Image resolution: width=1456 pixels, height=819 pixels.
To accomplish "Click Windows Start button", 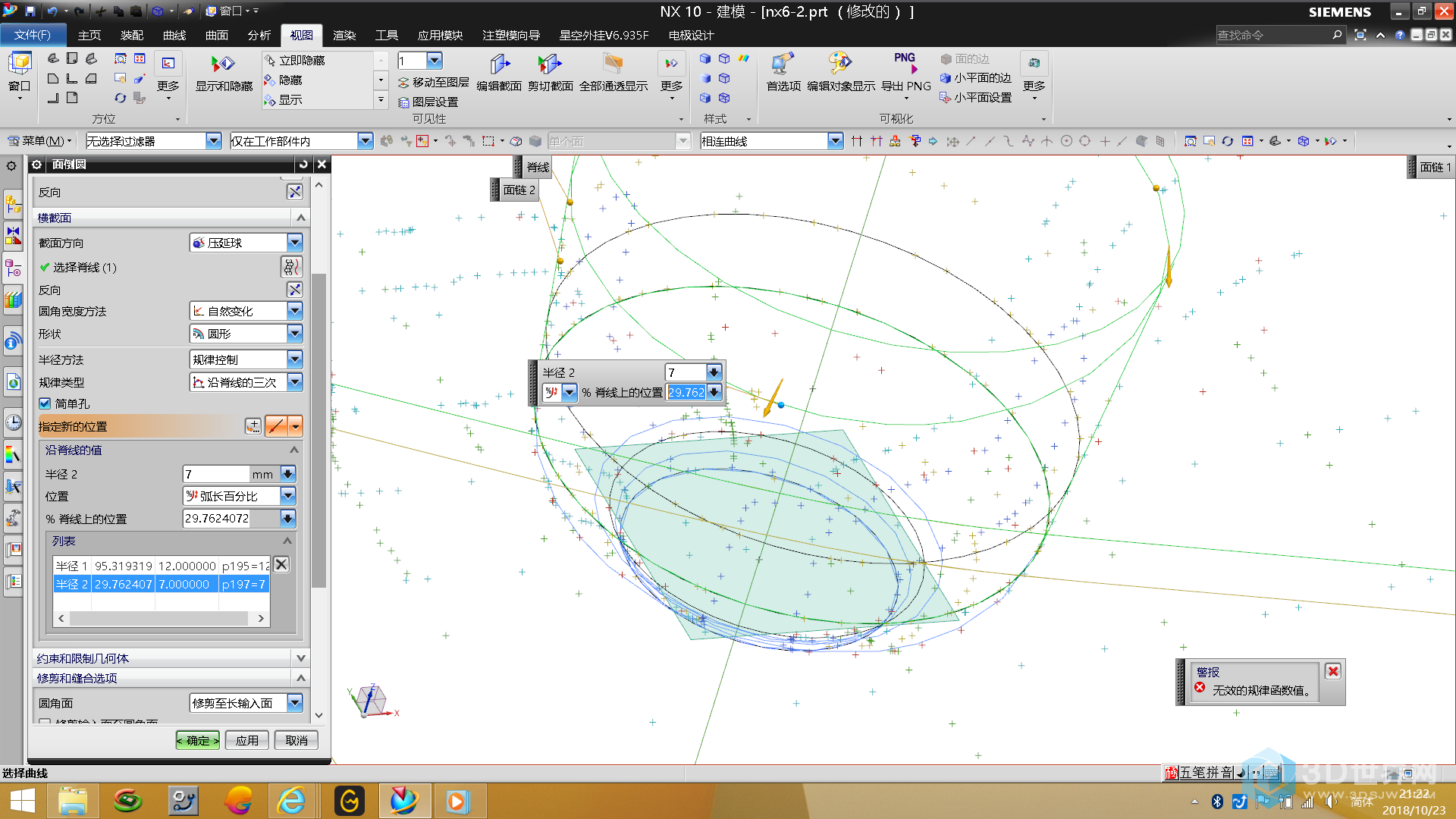I will (23, 801).
